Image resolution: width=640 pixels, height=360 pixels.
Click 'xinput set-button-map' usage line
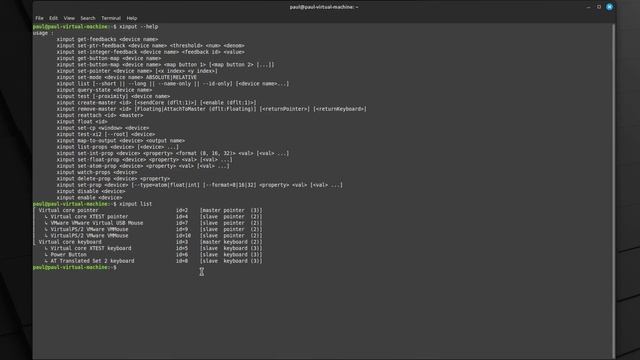pyautogui.click(x=165, y=64)
